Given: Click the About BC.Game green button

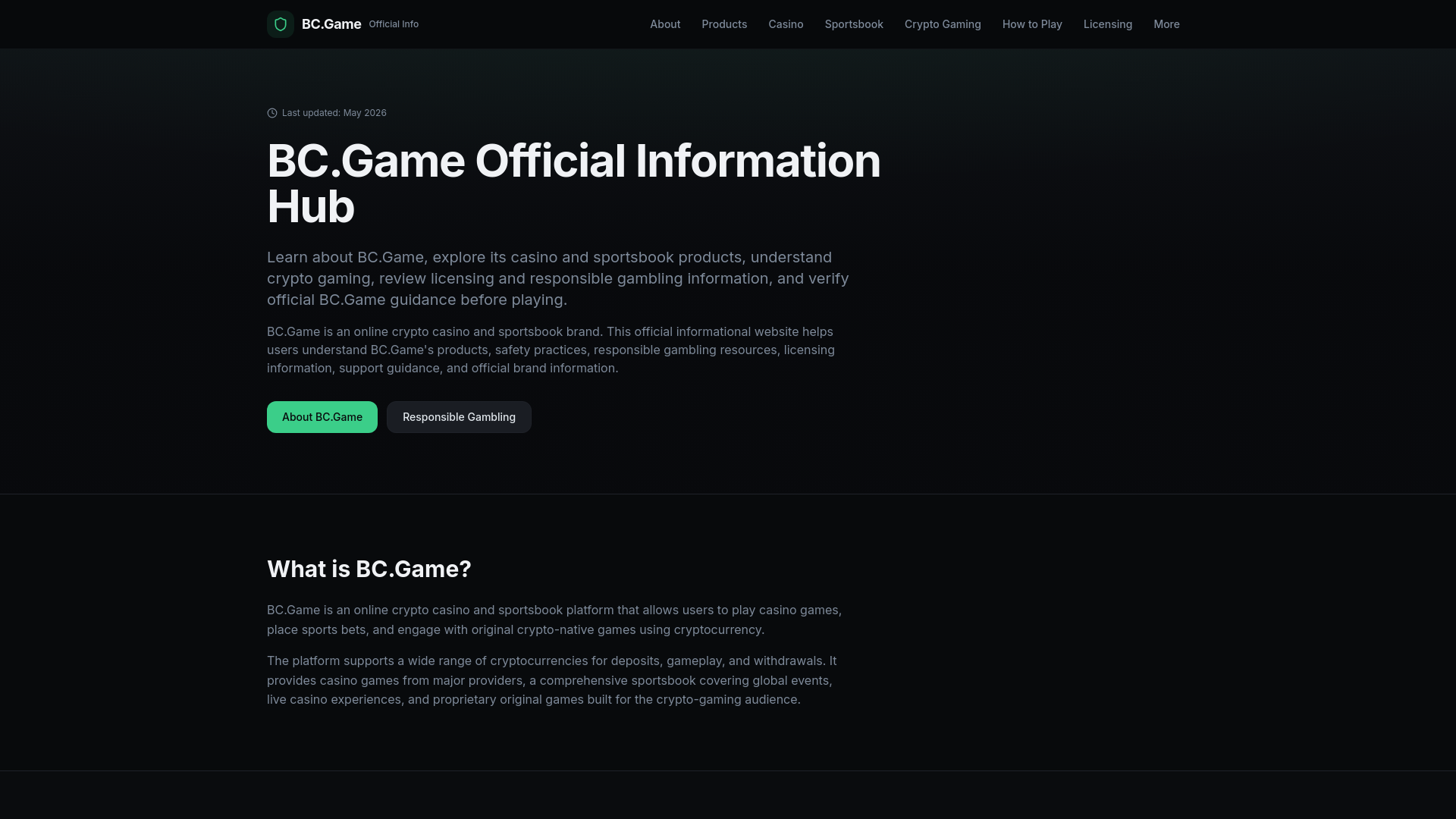Looking at the screenshot, I should click(322, 417).
